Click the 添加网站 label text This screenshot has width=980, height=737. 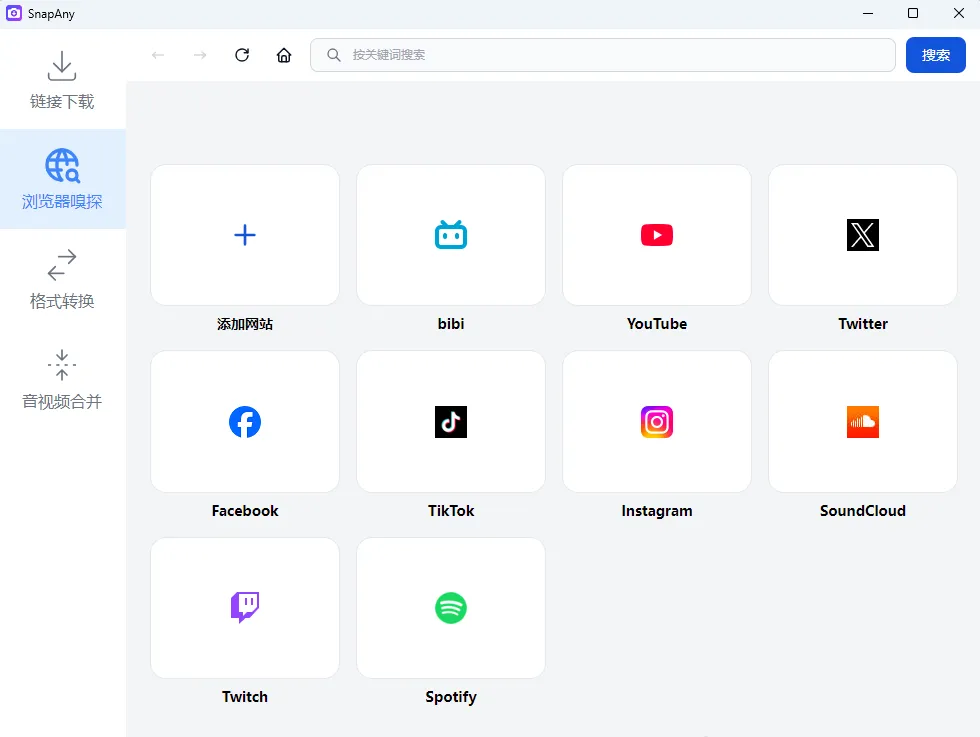point(245,324)
